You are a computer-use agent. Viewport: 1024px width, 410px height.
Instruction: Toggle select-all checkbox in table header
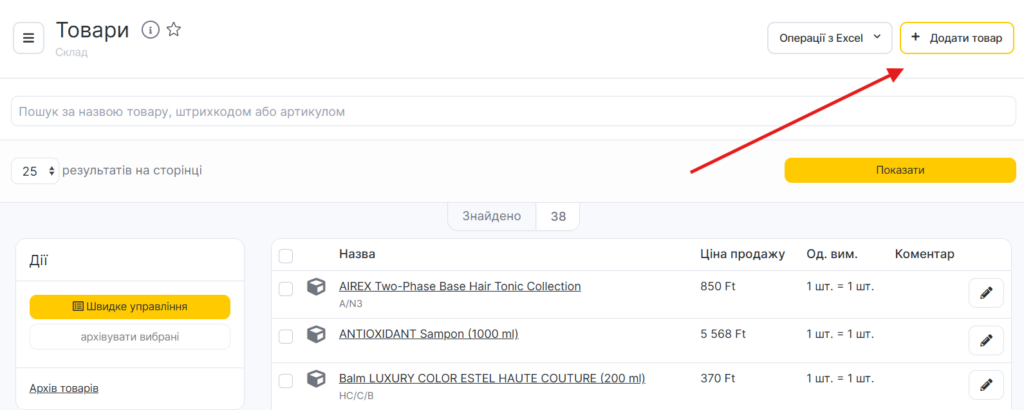click(x=286, y=256)
